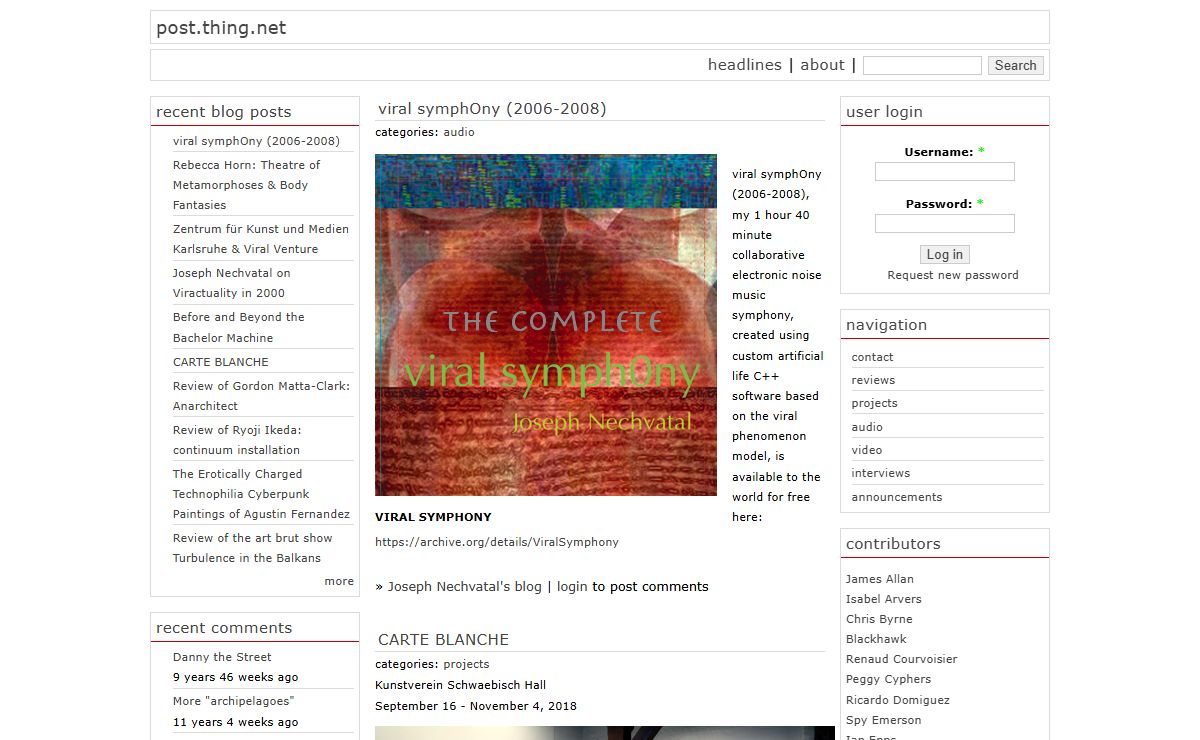Click 'Kunstverein Schwaebisch Hall' text

(x=461, y=686)
